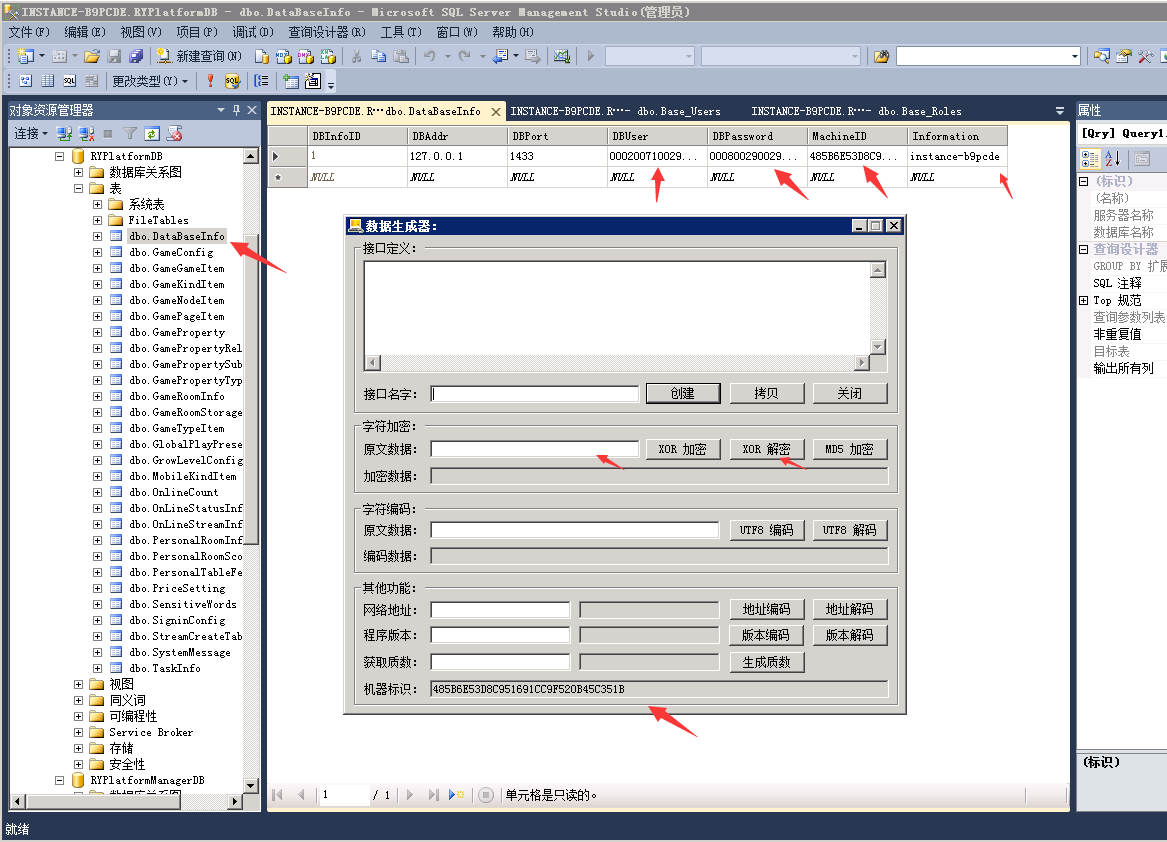Click the DMX query icon in toolbar
The image size is (1167, 842).
[x=306, y=56]
